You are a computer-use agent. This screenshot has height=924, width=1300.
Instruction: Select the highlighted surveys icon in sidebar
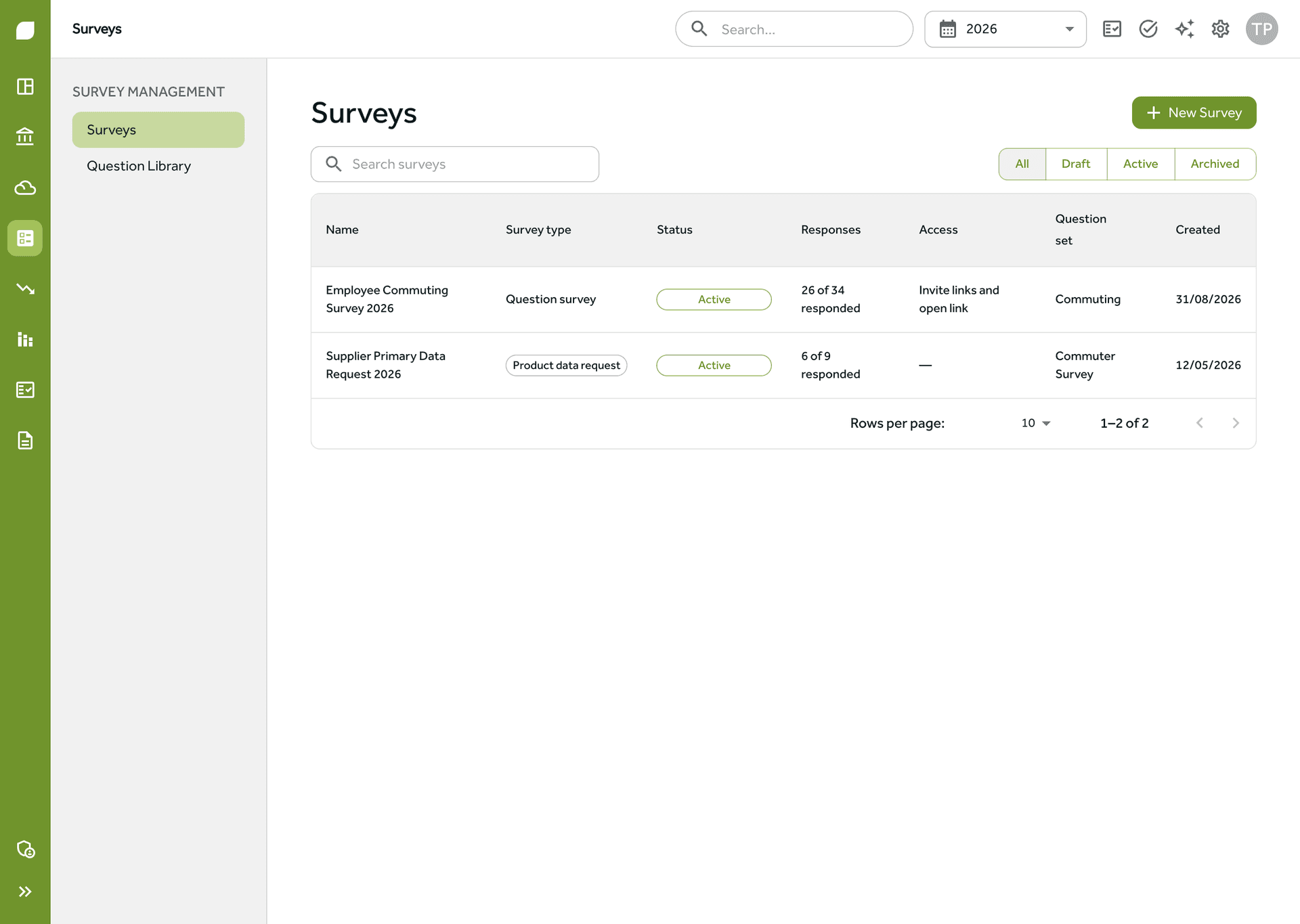tap(25, 238)
